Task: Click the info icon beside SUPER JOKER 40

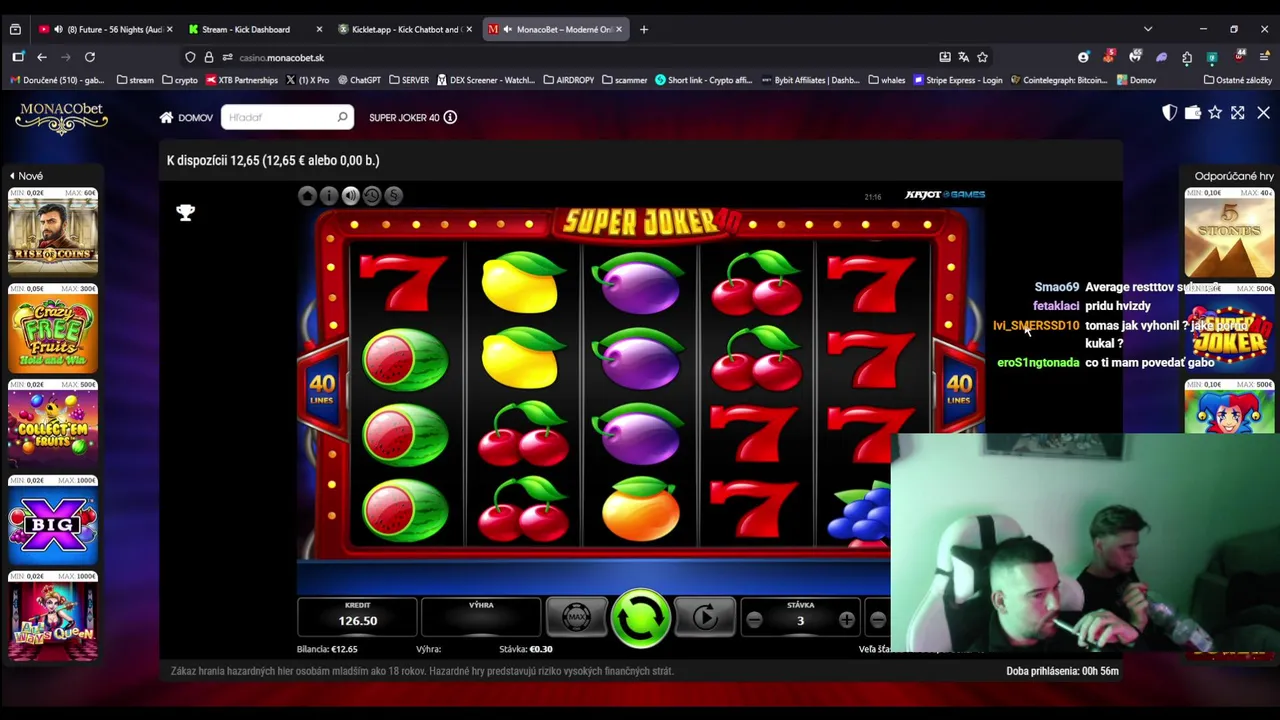Action: point(450,117)
